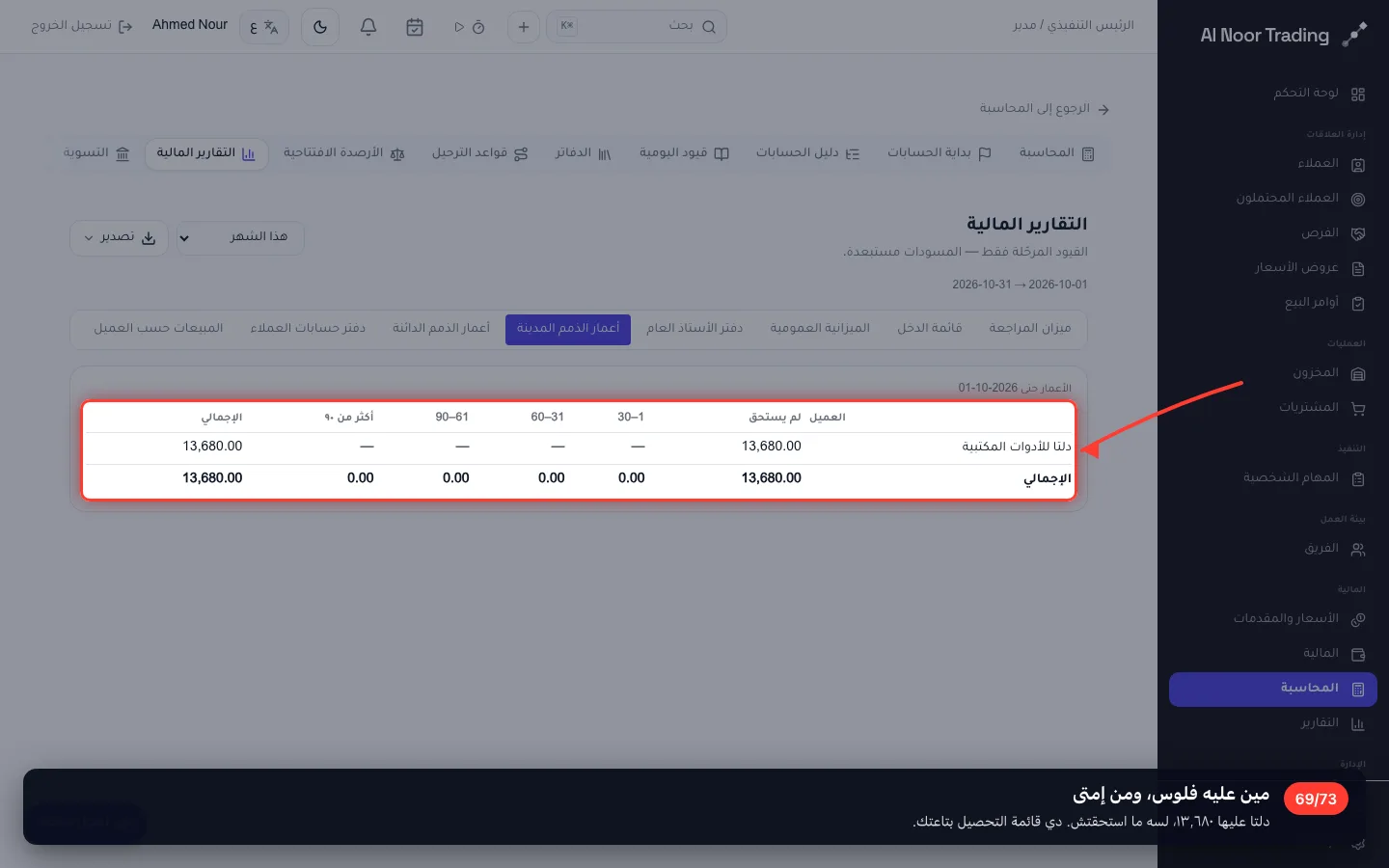Expand the تصدير export dropdown
Viewport: 1389px width, 868px height.
pyautogui.click(x=120, y=237)
